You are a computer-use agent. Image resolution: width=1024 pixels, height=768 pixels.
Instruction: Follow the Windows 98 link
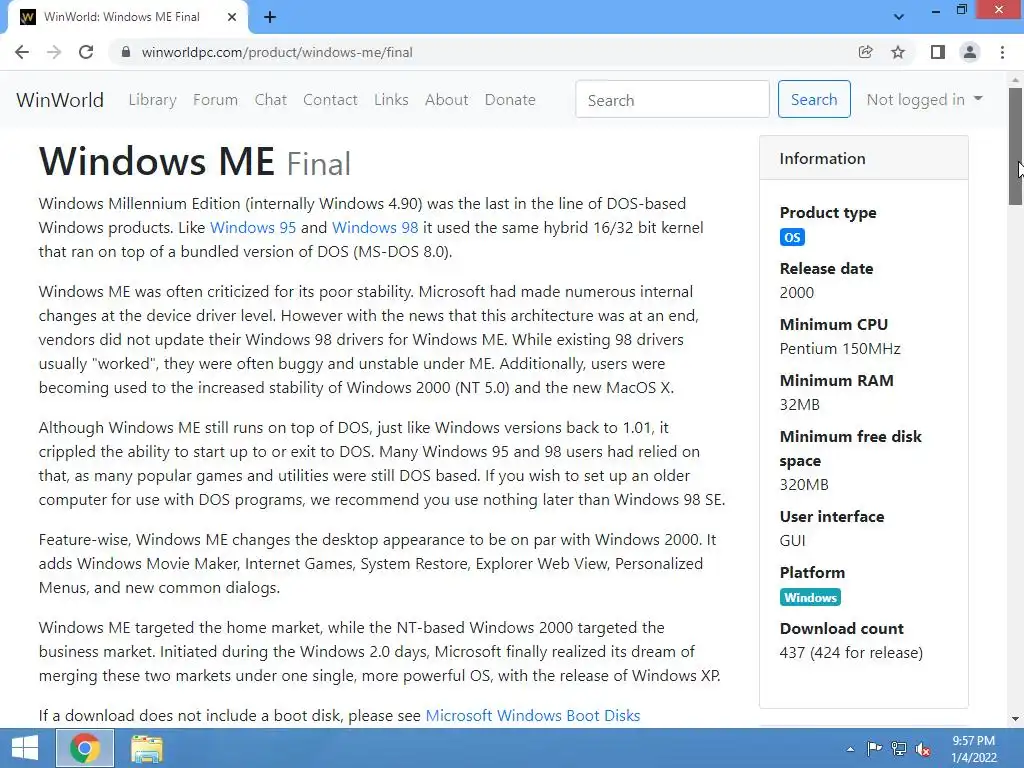coord(375,227)
